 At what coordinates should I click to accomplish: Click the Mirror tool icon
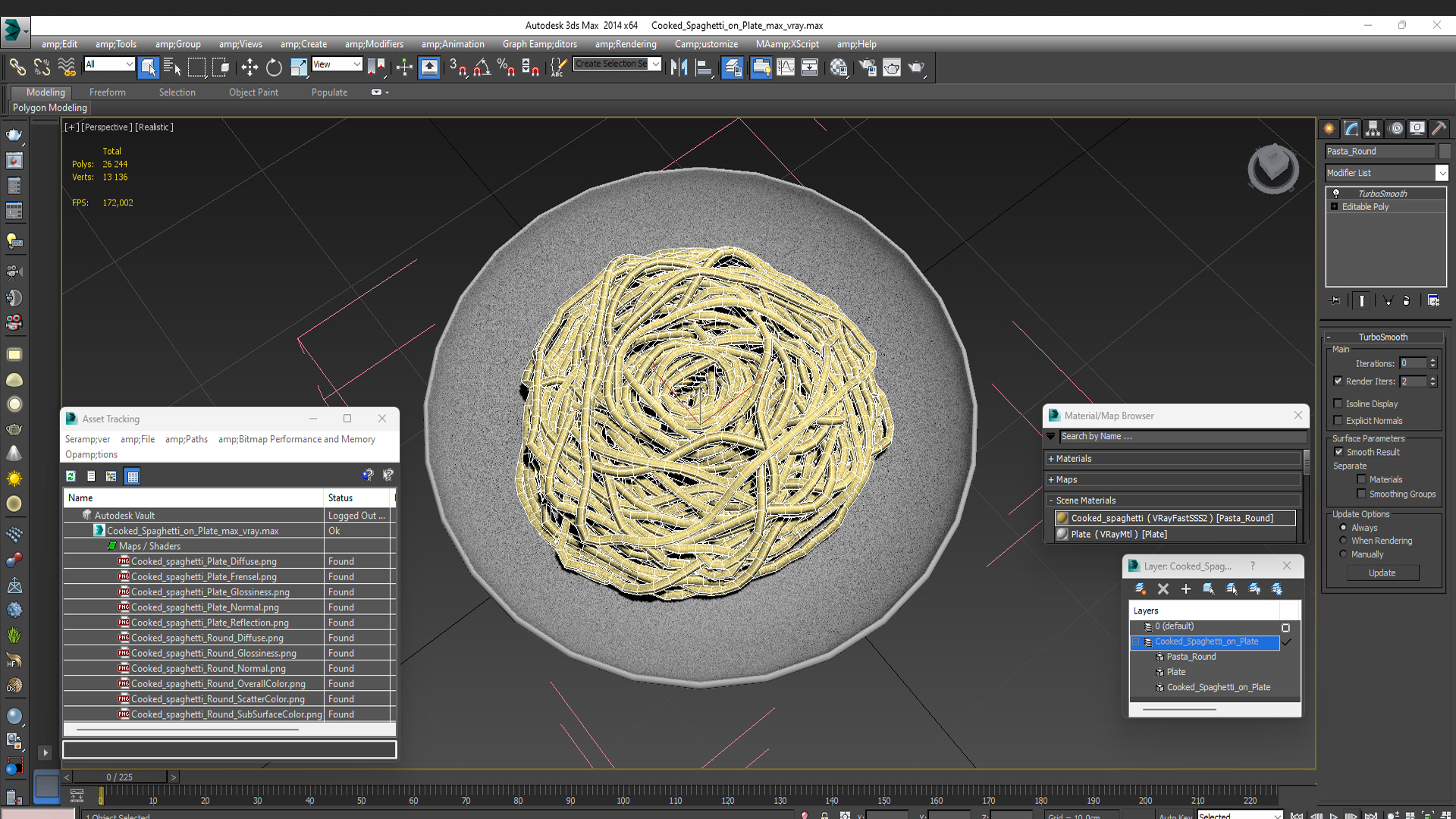pyautogui.click(x=679, y=67)
